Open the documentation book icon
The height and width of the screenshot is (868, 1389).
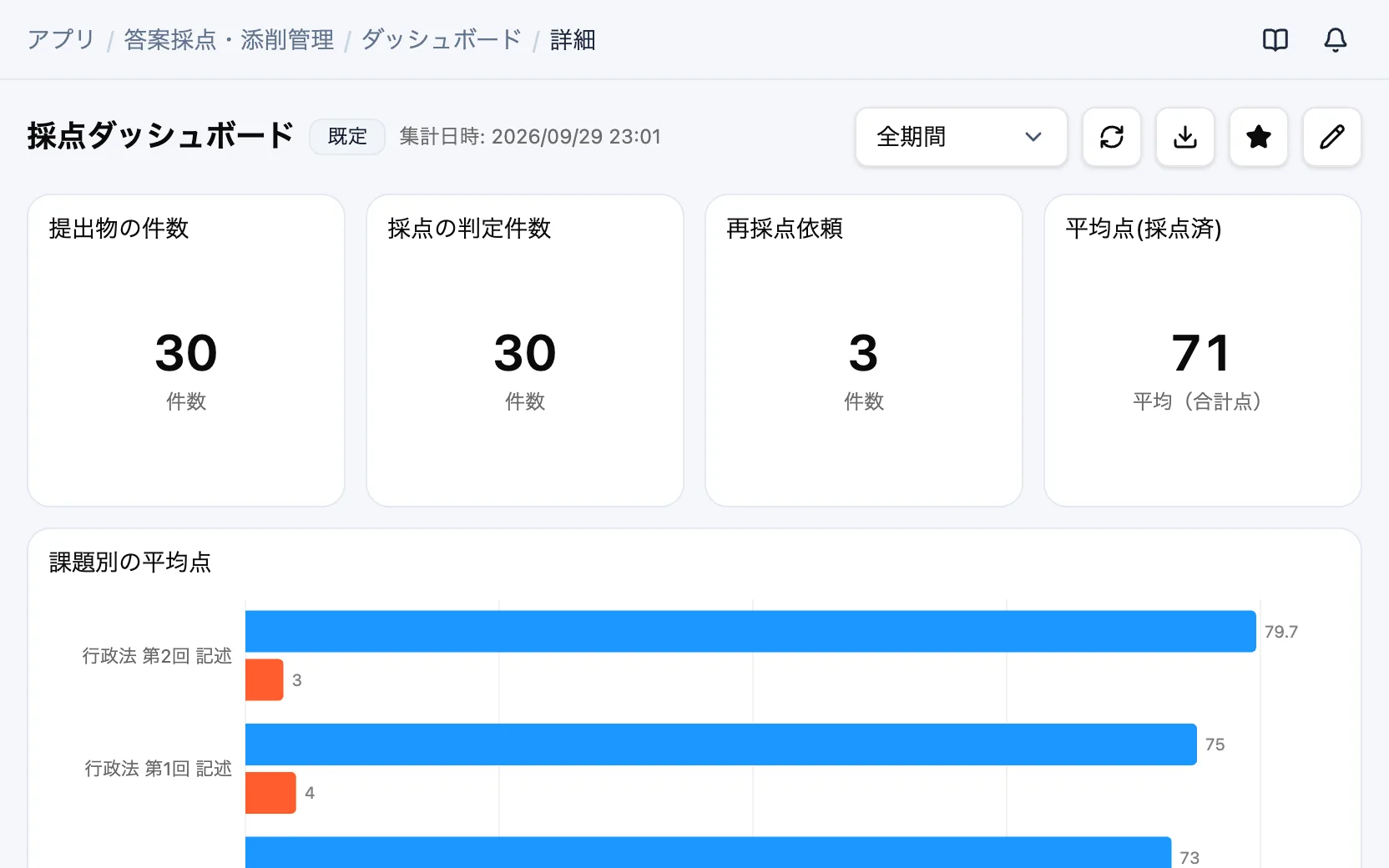tap(1275, 39)
